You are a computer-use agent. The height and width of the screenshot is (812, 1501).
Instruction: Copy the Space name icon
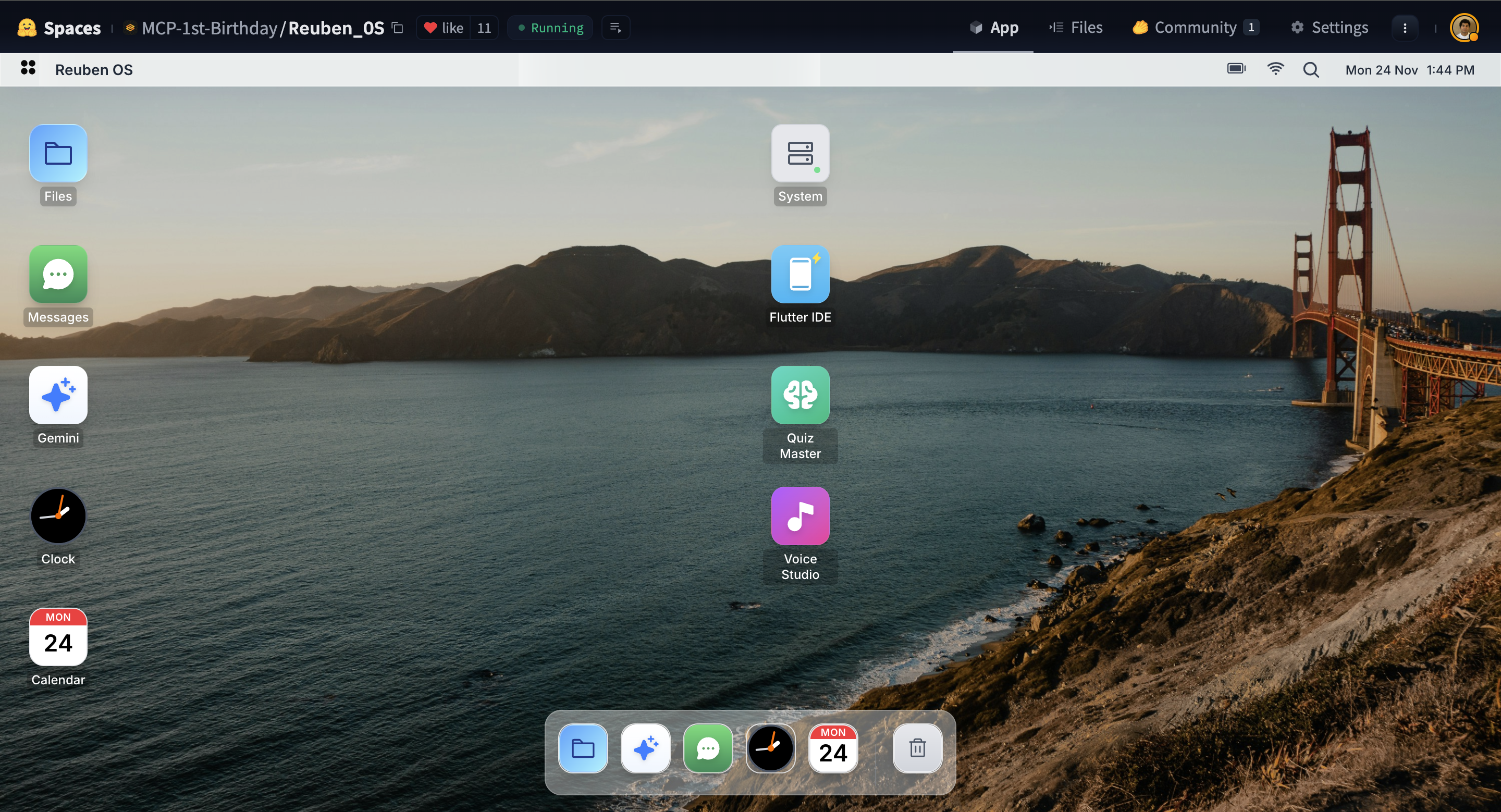[x=397, y=28]
